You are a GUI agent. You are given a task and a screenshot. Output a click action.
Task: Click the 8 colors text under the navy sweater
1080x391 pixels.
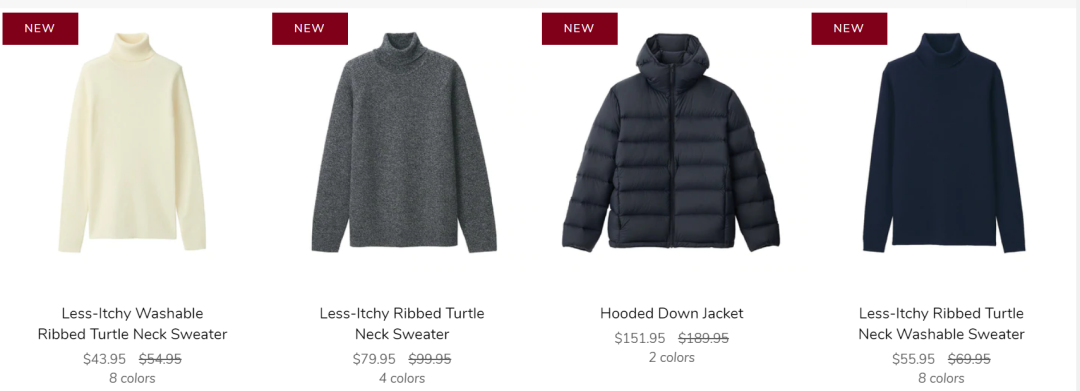click(x=941, y=378)
